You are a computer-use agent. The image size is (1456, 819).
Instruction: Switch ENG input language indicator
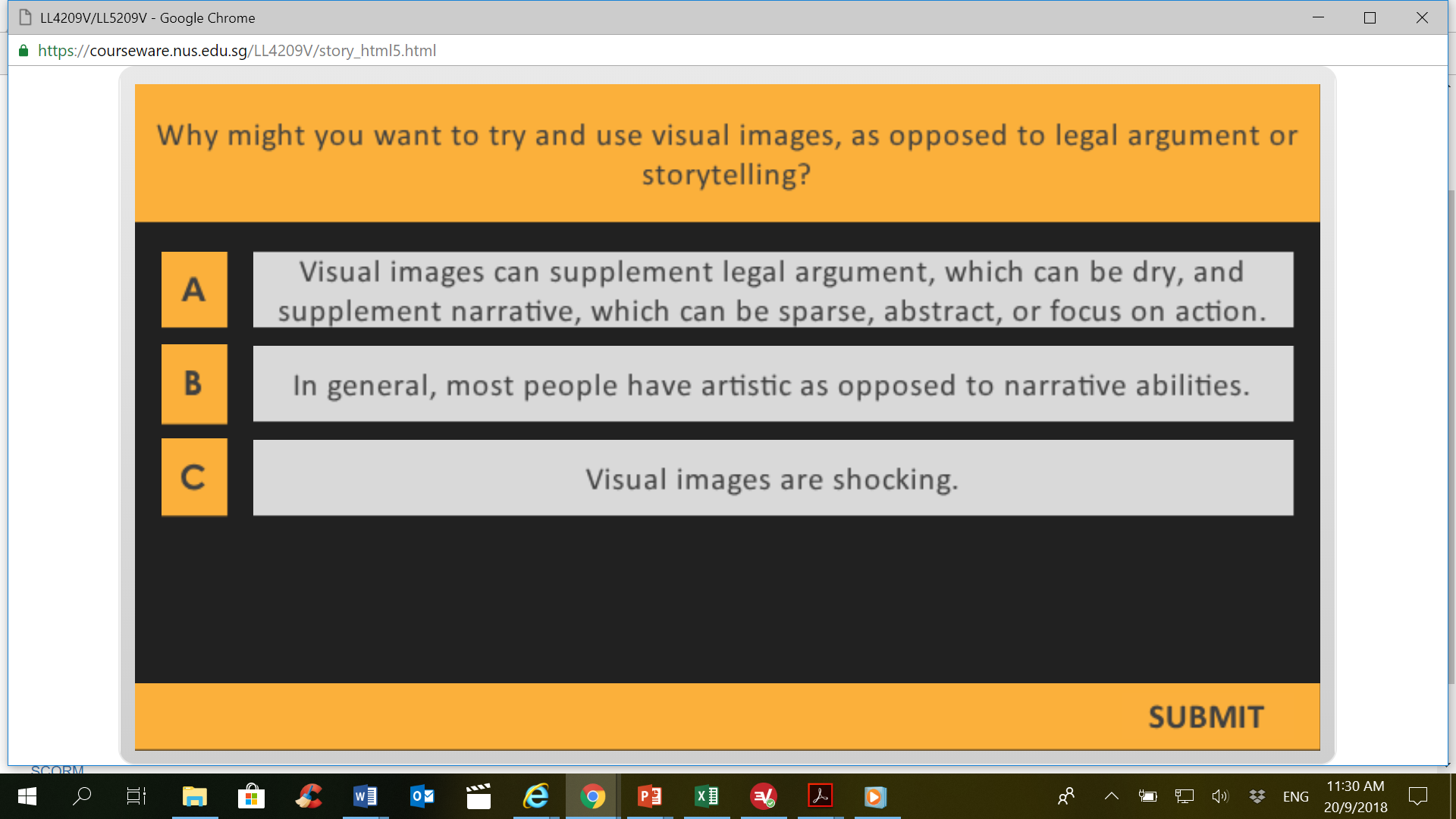[1295, 796]
